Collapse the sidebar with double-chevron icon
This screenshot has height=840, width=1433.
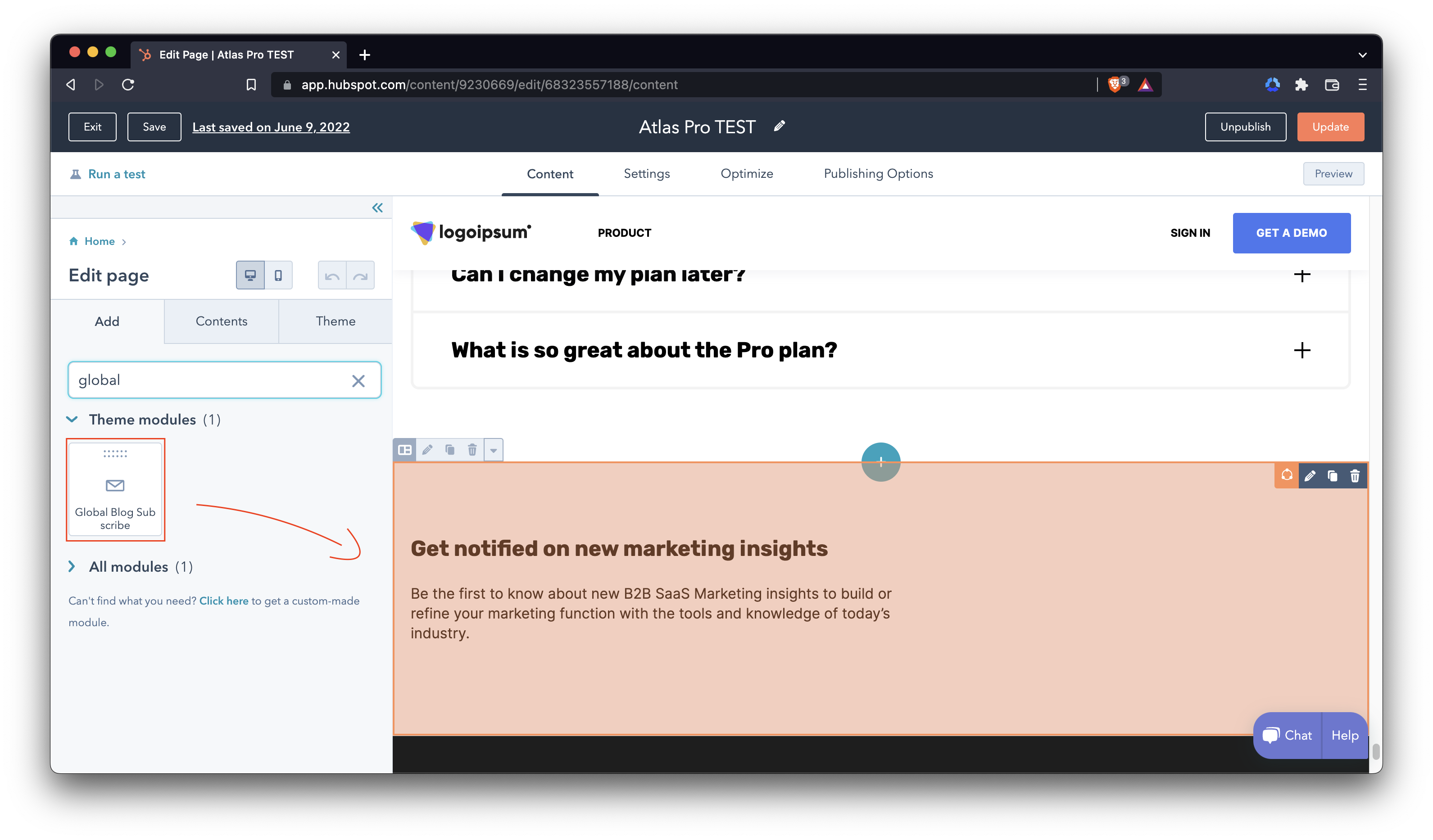pos(377,208)
